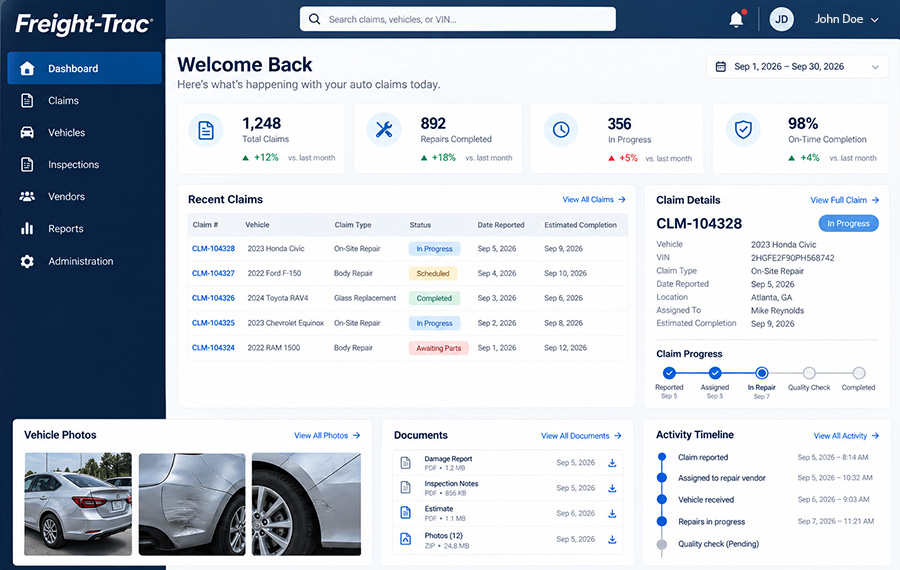
Task: Open the full silver car rear photo
Action: (x=78, y=504)
